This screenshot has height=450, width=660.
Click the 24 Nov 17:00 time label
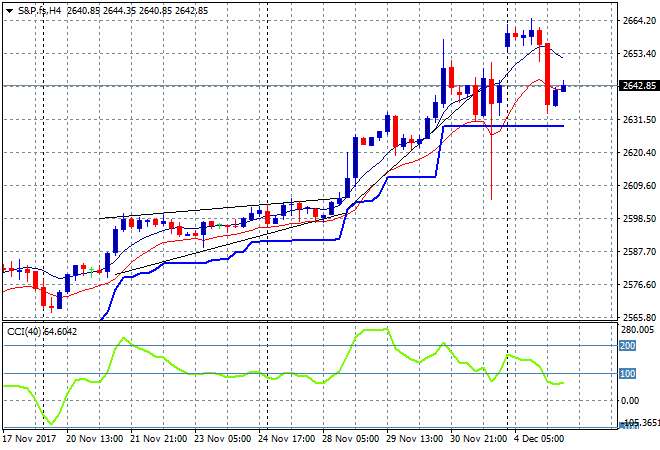point(287,439)
